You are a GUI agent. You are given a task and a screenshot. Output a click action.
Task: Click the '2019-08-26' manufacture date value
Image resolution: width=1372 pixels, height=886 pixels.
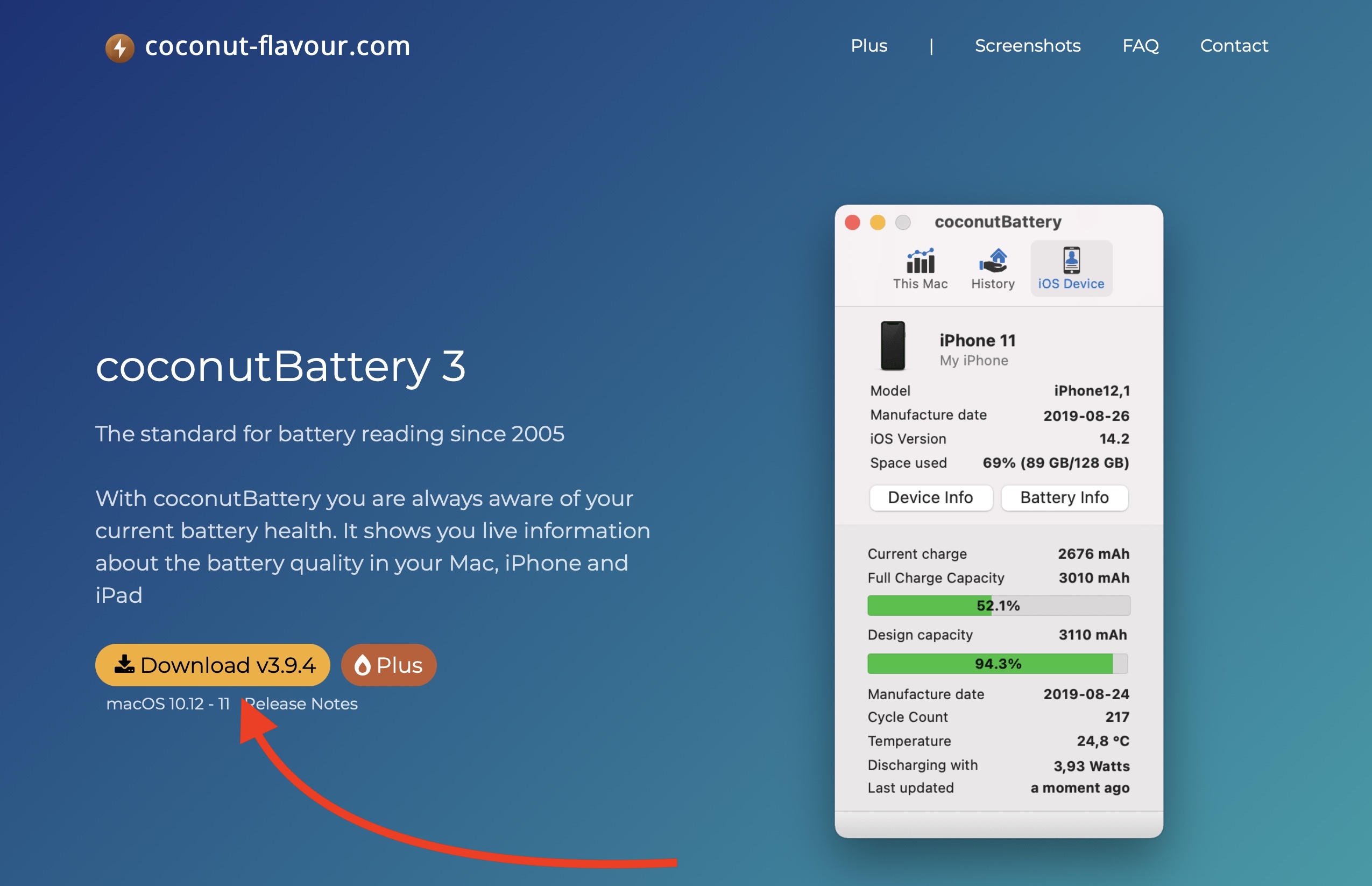click(x=1086, y=416)
